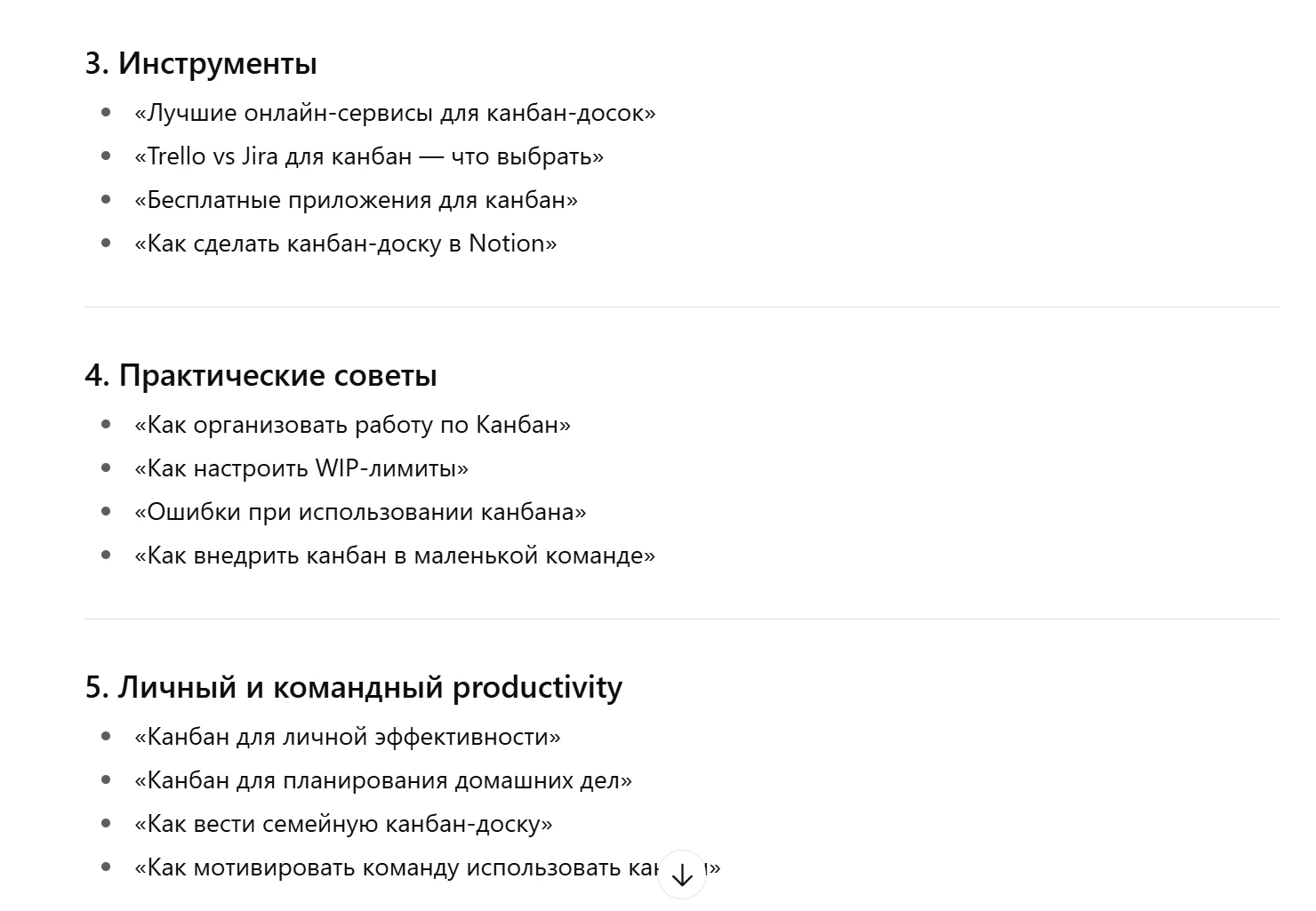Click the scroll-to-bottom arrow button
1316x911 pixels.
pos(682,875)
